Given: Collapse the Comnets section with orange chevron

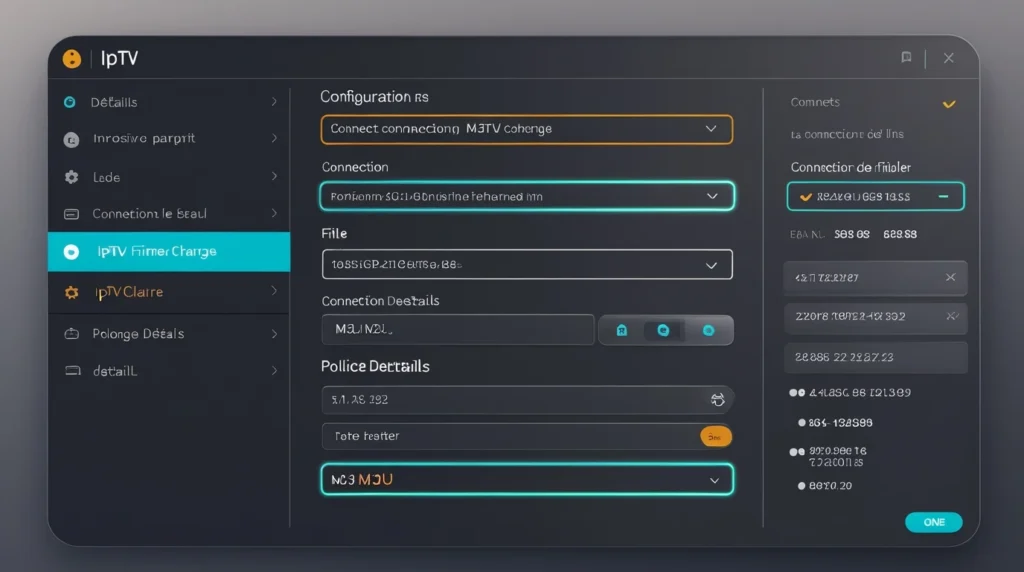Looking at the screenshot, I should point(949,104).
